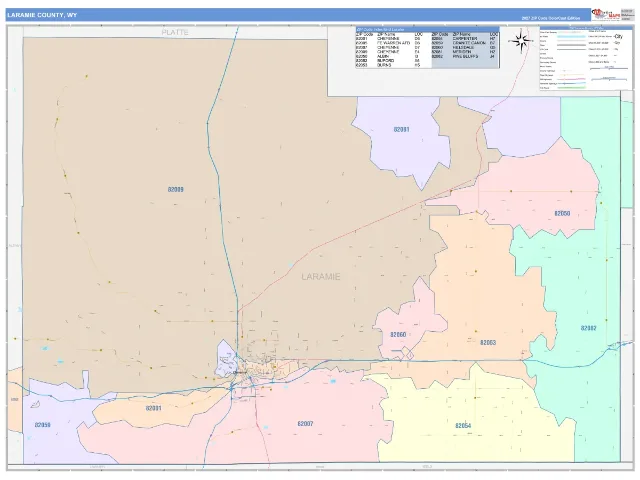Click the map publisher logo

pyautogui.click(x=606, y=15)
